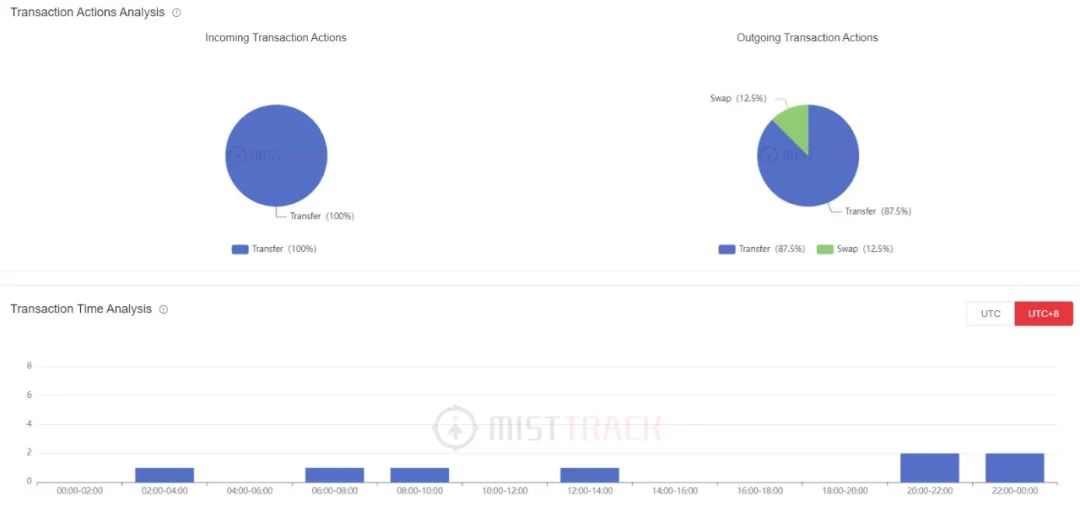Select the 02:00-04:00 bar
The width and height of the screenshot is (1080, 516).
pos(165,475)
